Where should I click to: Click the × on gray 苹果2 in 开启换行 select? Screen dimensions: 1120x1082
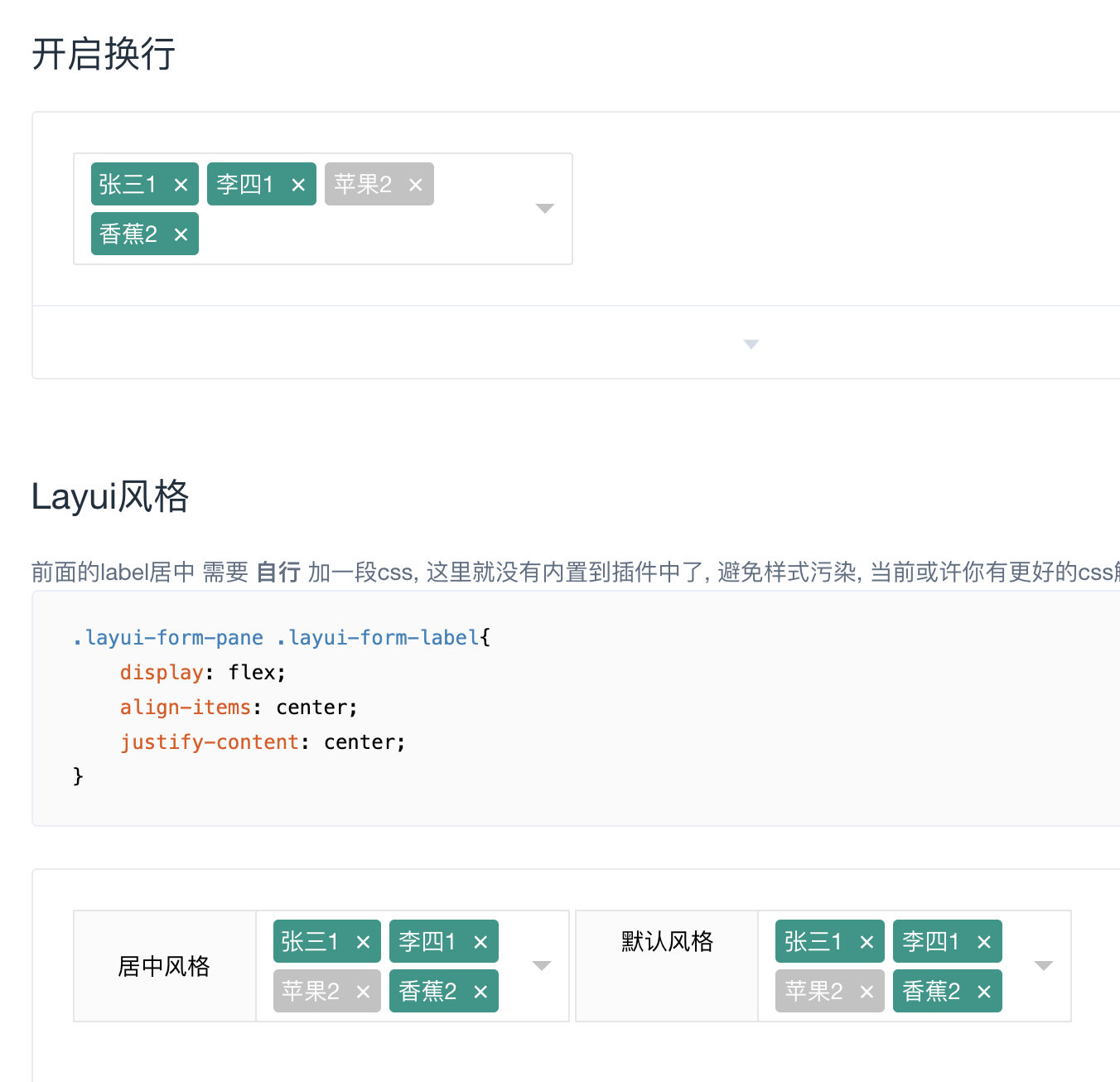(416, 185)
